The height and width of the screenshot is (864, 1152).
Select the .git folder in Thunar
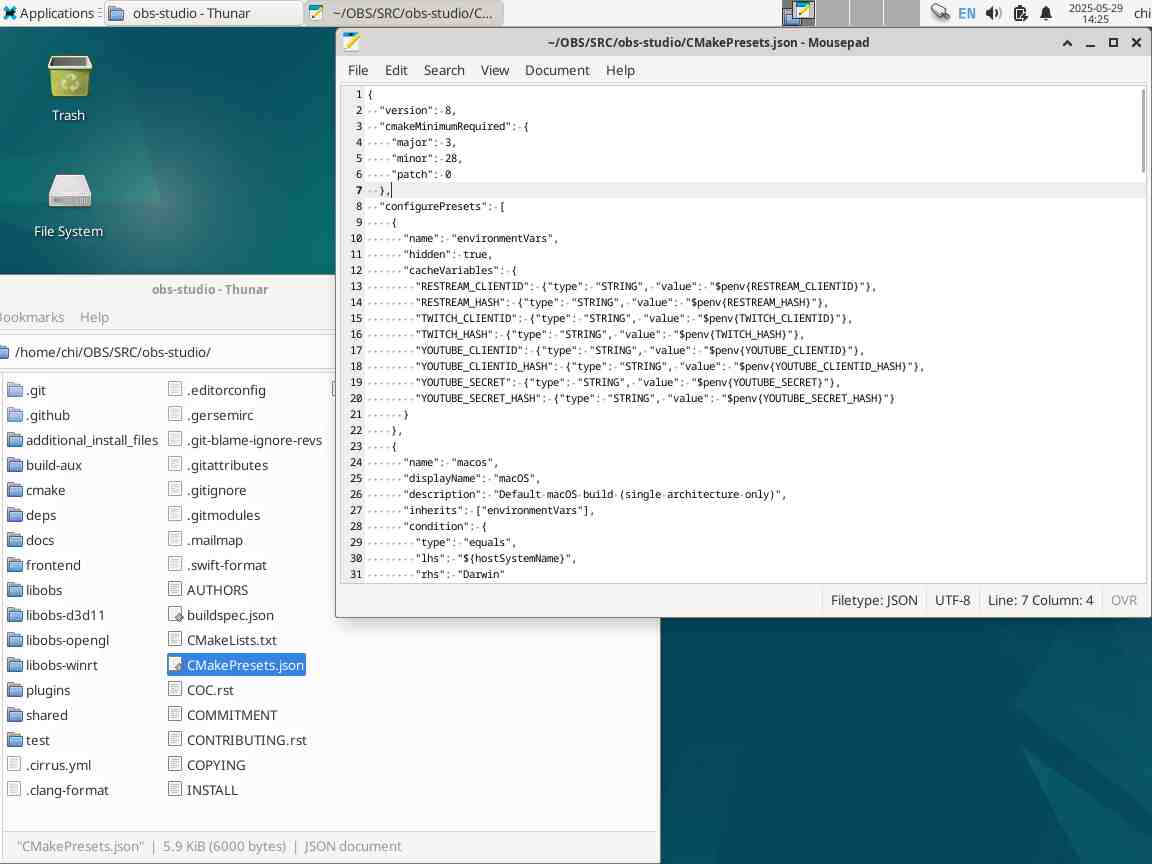[26, 390]
